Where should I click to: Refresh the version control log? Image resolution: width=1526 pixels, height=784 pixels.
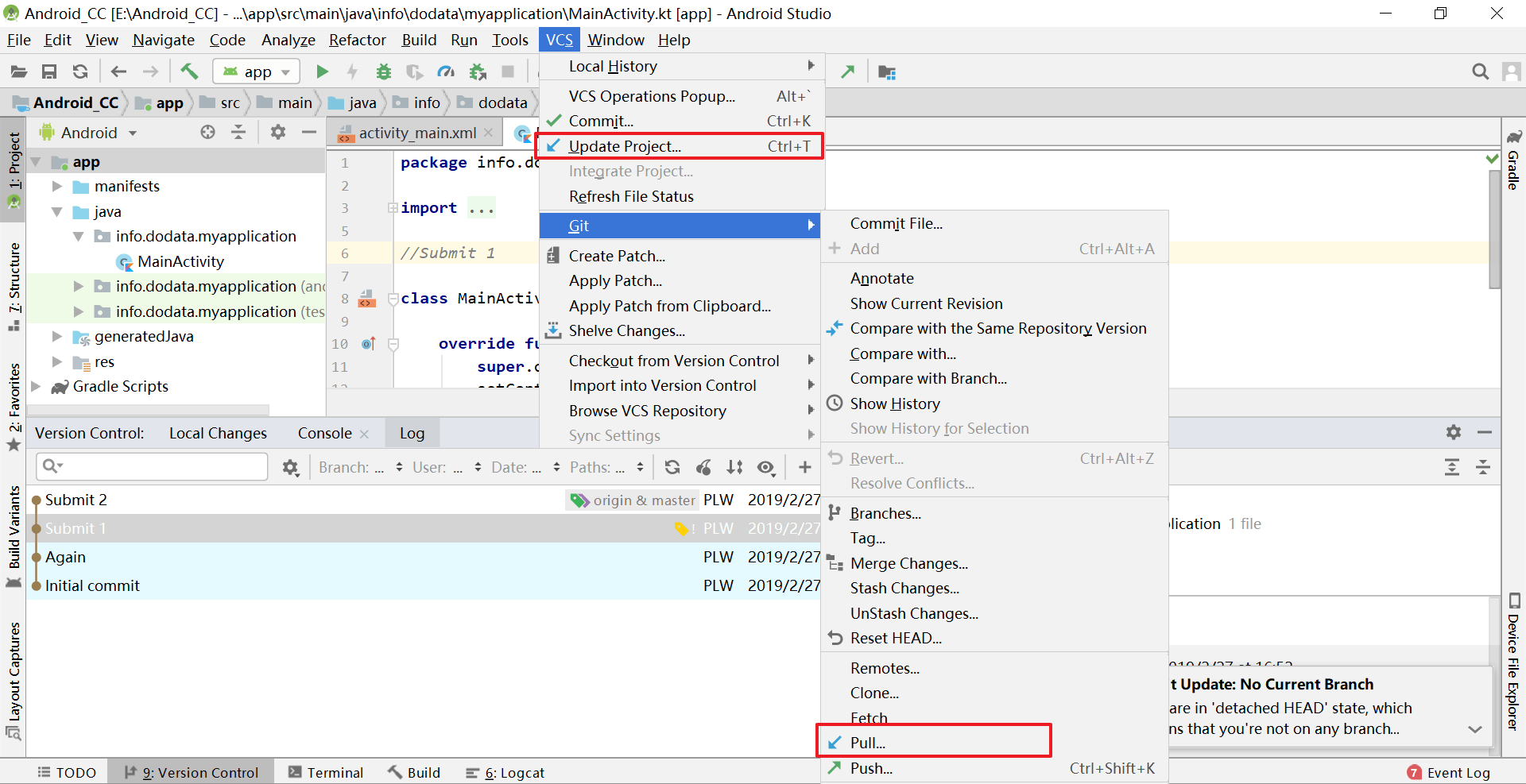[672, 467]
